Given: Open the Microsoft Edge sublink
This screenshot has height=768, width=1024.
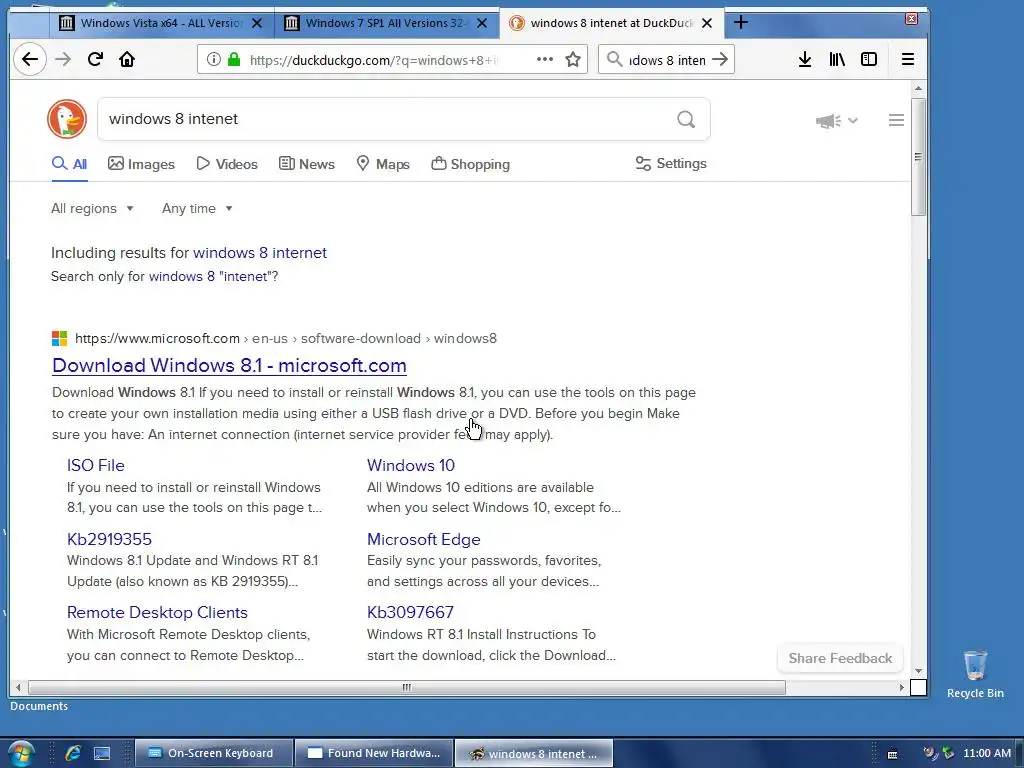Looking at the screenshot, I should click(423, 539).
